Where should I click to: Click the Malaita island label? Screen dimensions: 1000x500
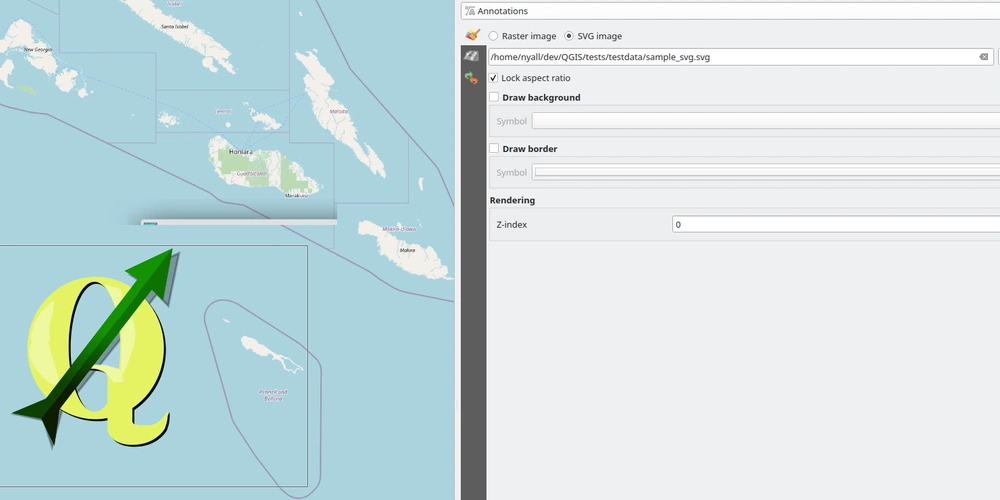[339, 111]
